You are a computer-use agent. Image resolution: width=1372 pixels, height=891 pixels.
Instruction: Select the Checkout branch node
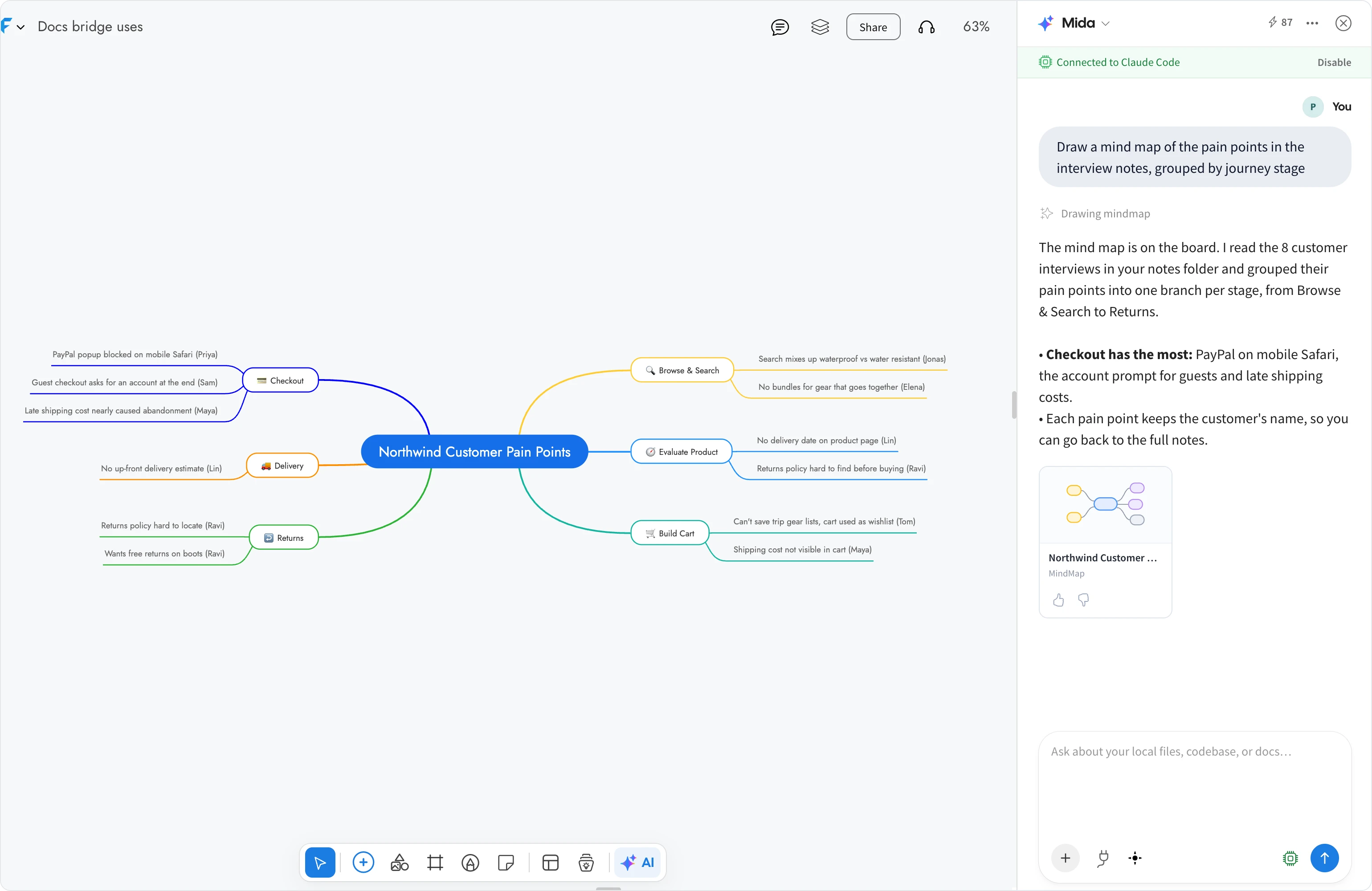(x=280, y=380)
